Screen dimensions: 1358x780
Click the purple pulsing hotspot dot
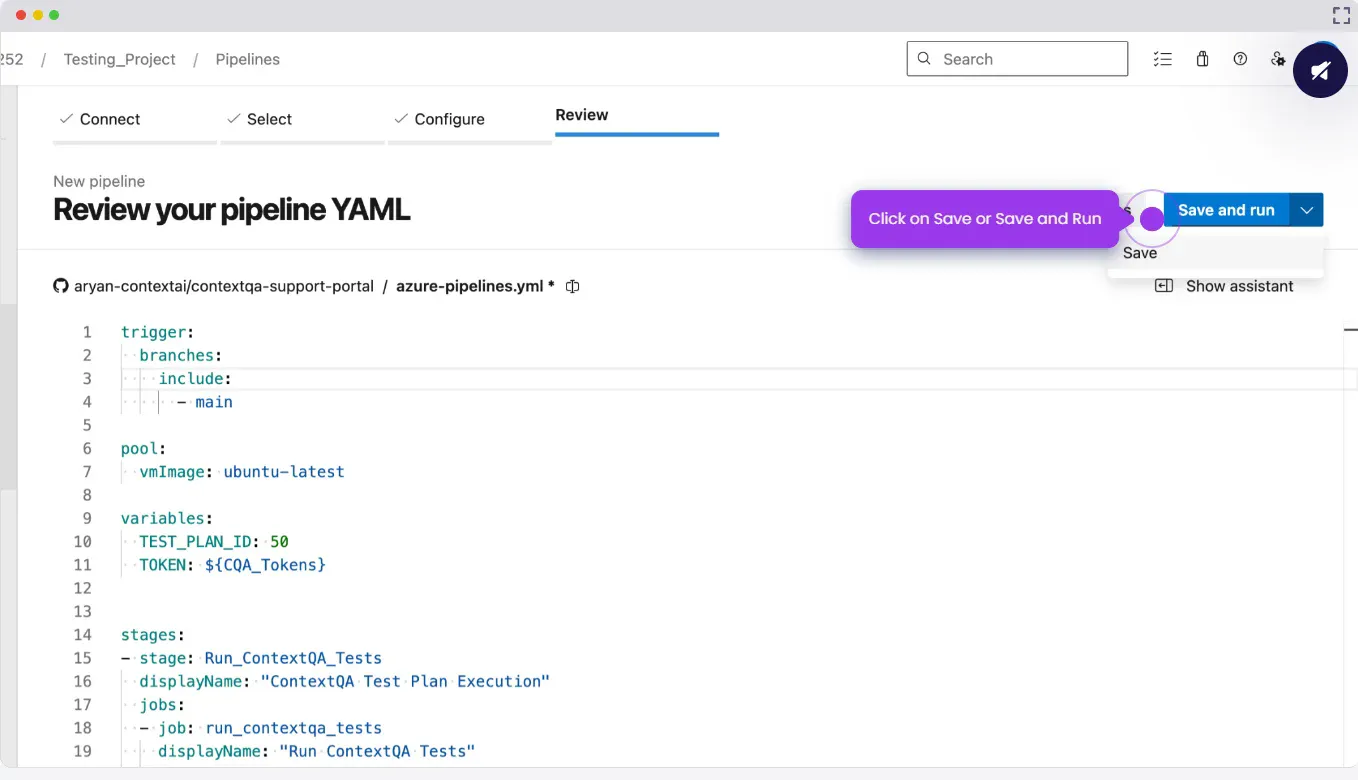pos(1152,218)
